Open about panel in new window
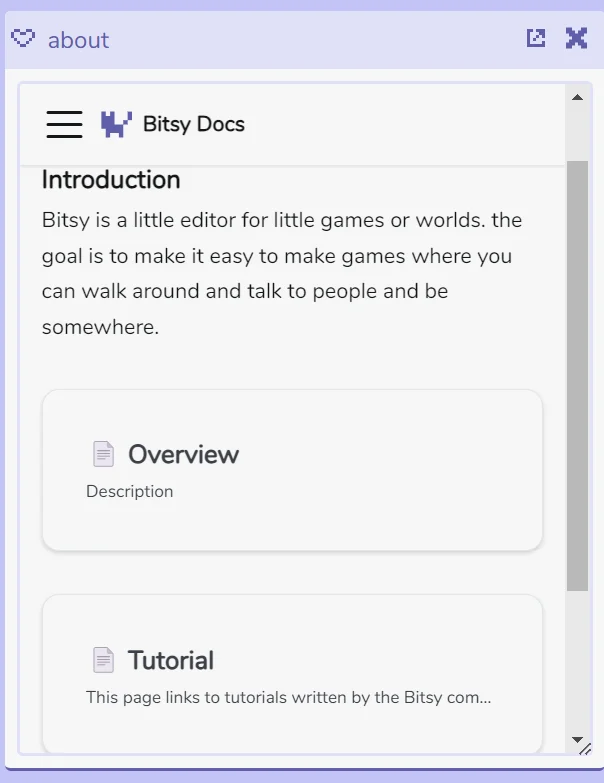This screenshot has width=604, height=783. coord(536,38)
